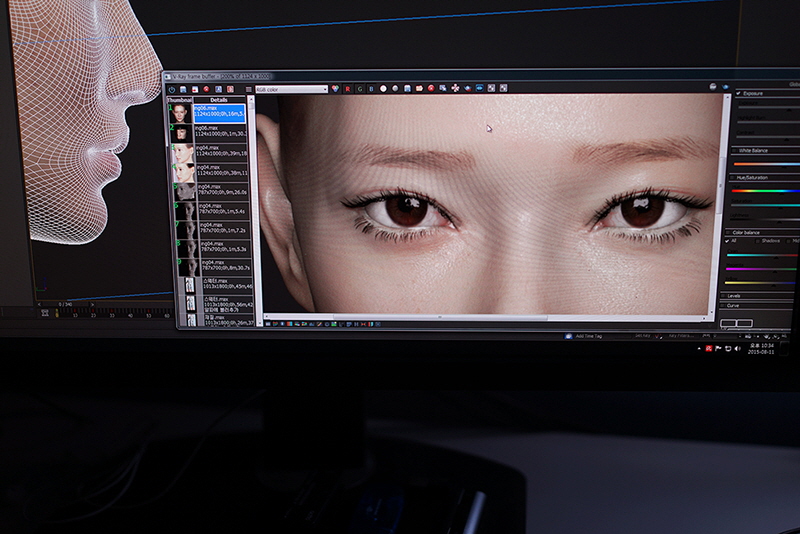Clear the frame buffer image red icon
The width and height of the screenshot is (800, 534).
click(x=431, y=88)
